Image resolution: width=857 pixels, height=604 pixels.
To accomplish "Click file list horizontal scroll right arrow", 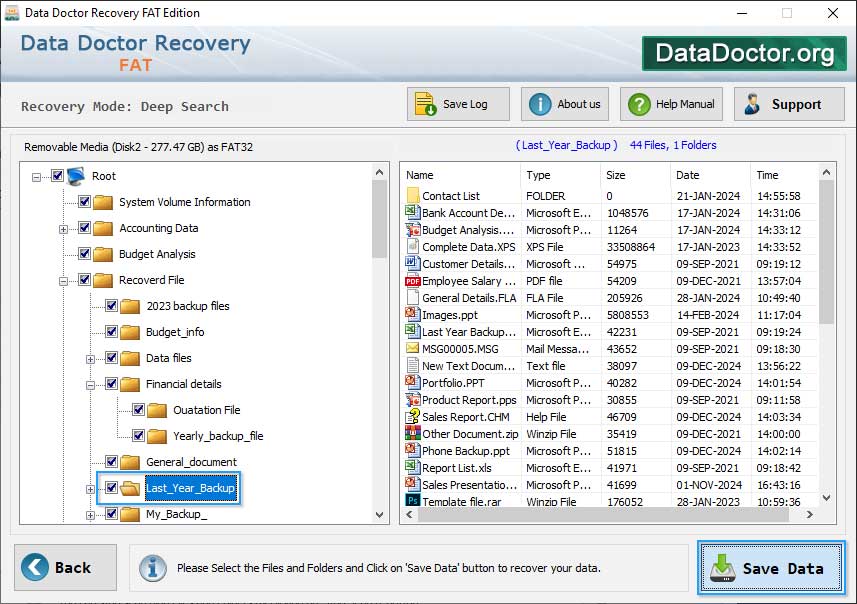I will point(809,514).
